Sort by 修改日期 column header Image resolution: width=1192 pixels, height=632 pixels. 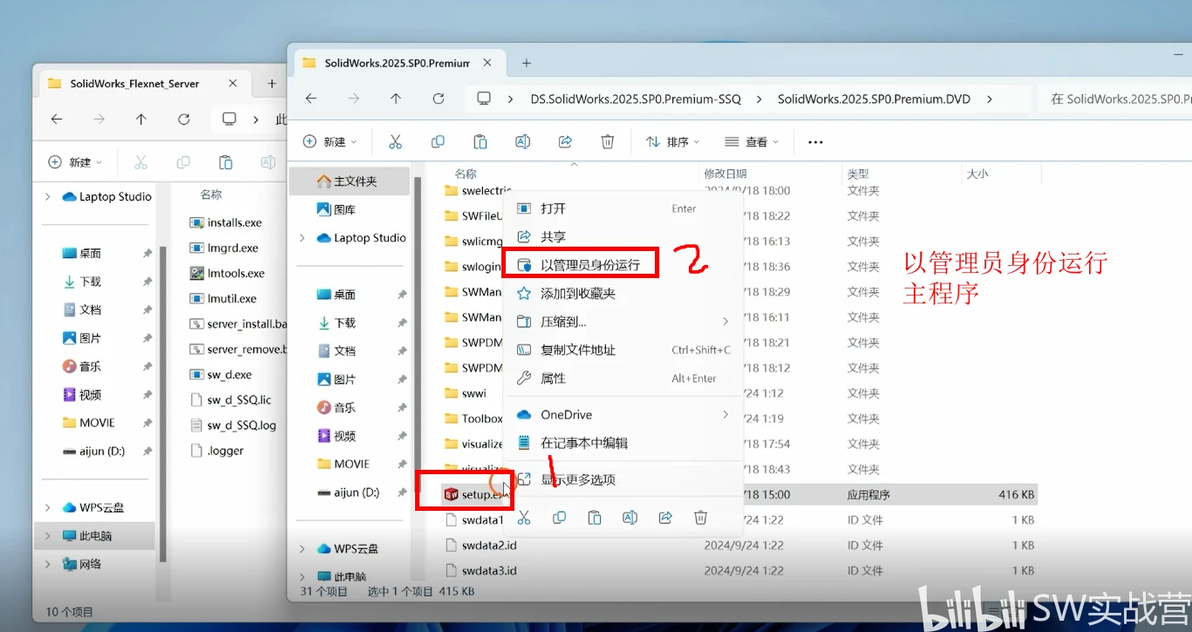click(725, 173)
